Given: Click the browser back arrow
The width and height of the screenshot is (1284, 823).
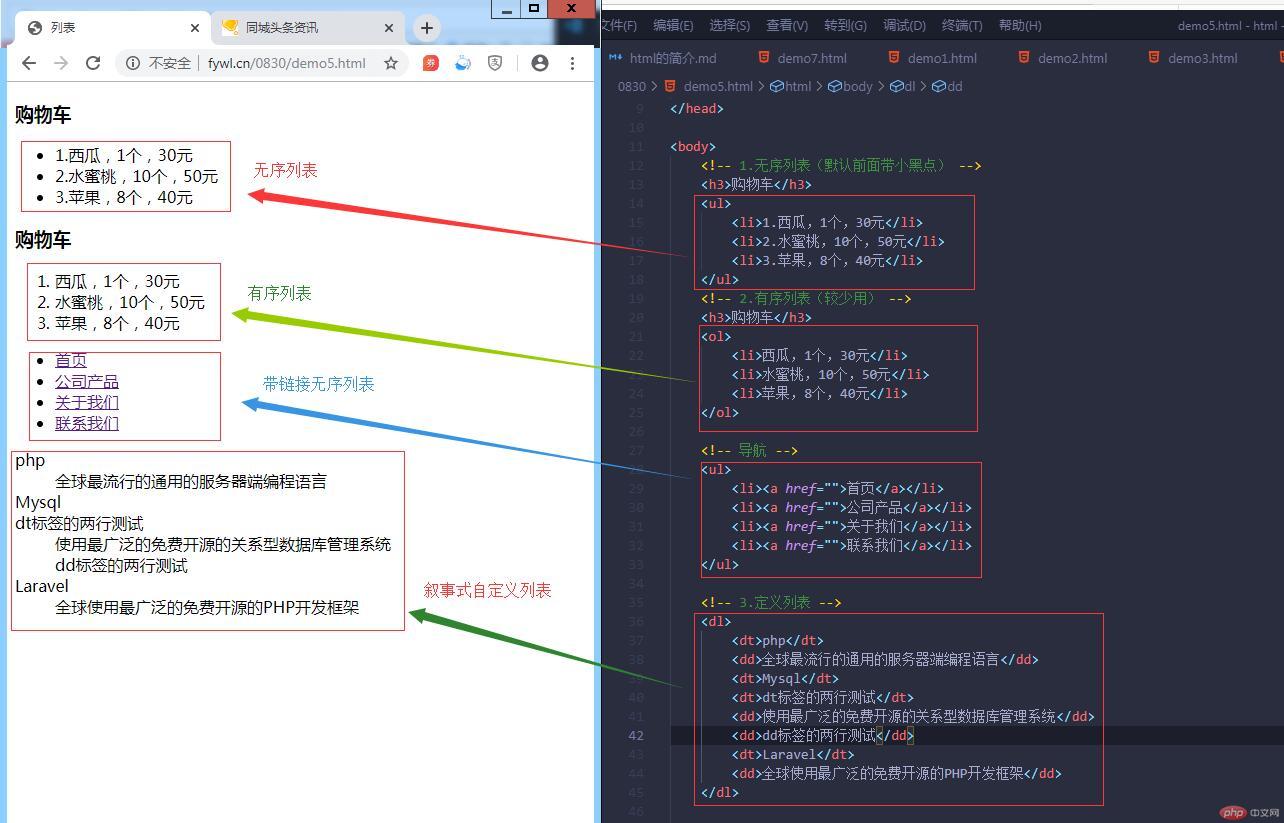Looking at the screenshot, I should pos(29,63).
